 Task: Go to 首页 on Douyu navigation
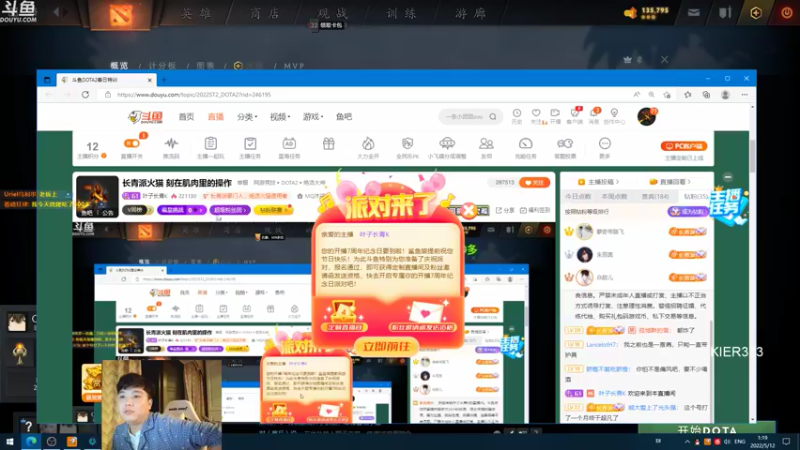pos(186,117)
